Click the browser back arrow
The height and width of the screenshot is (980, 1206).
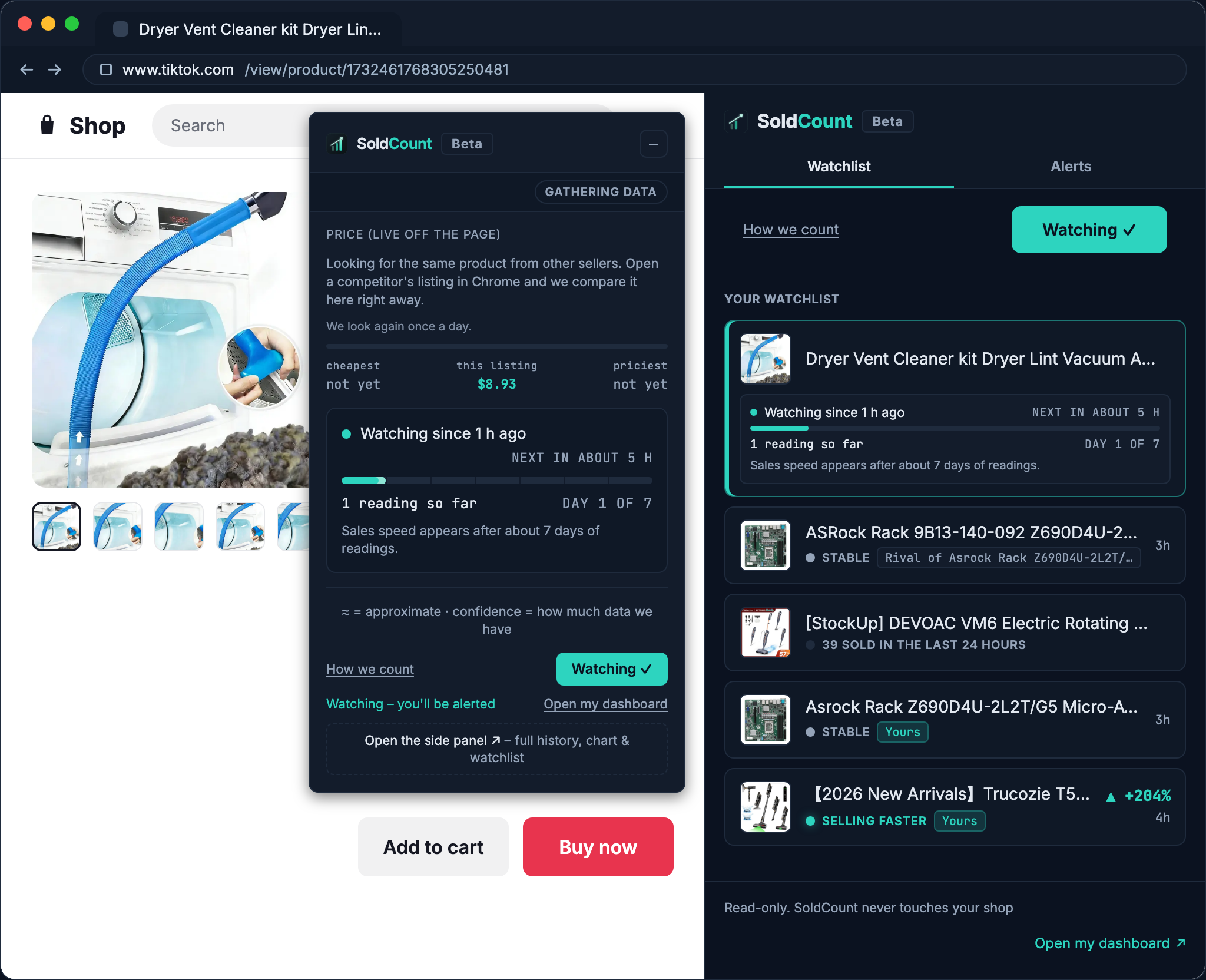point(26,69)
